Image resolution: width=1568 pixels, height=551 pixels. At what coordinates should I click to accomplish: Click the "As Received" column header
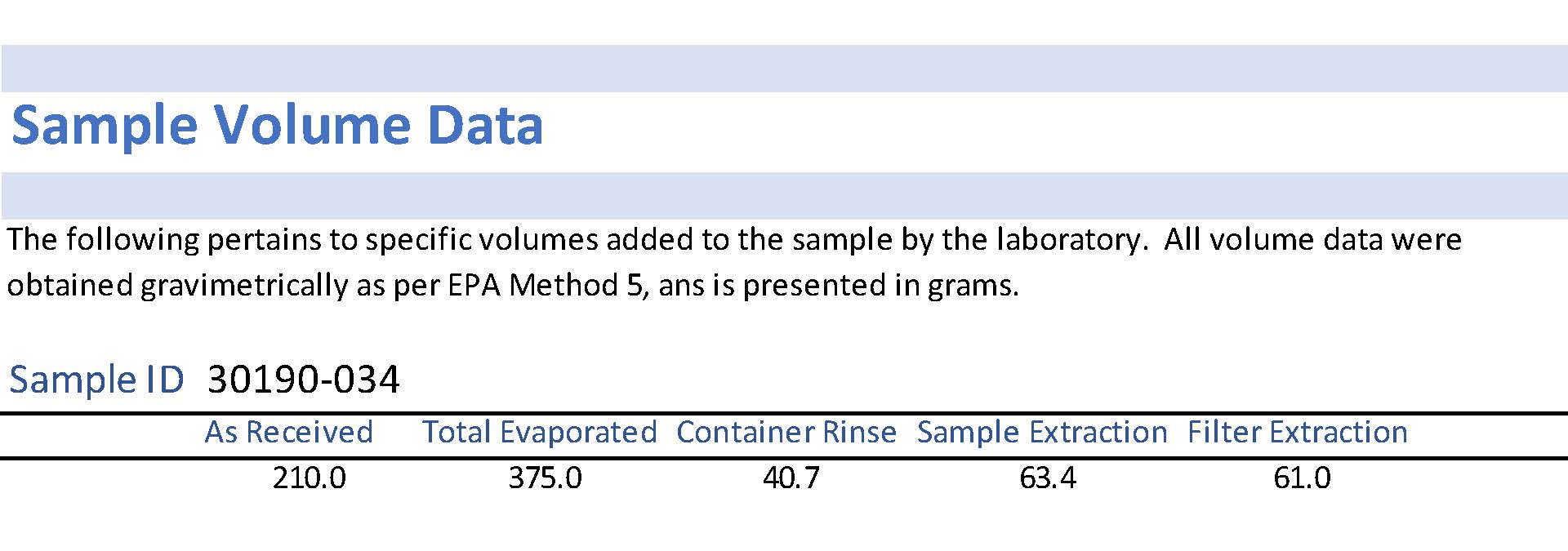288,432
